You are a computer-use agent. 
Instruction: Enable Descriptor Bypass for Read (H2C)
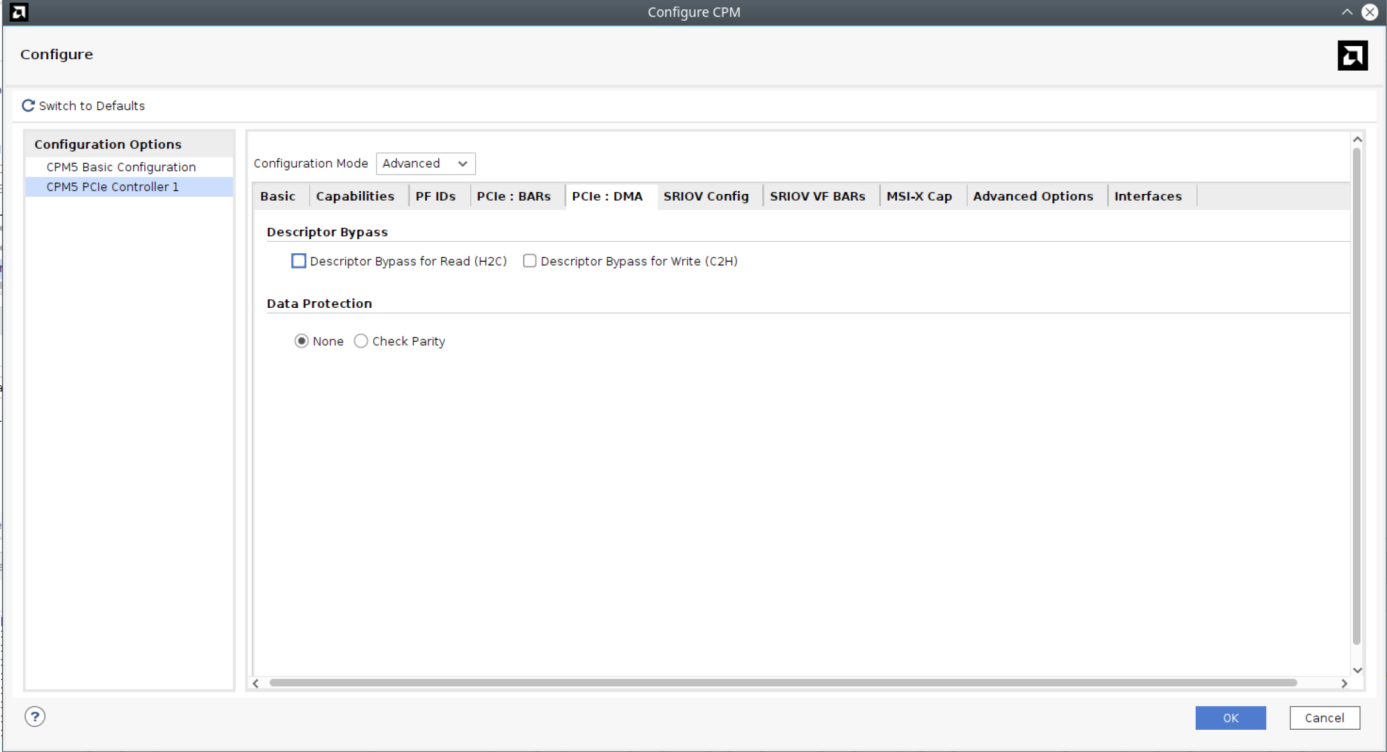[x=299, y=261]
